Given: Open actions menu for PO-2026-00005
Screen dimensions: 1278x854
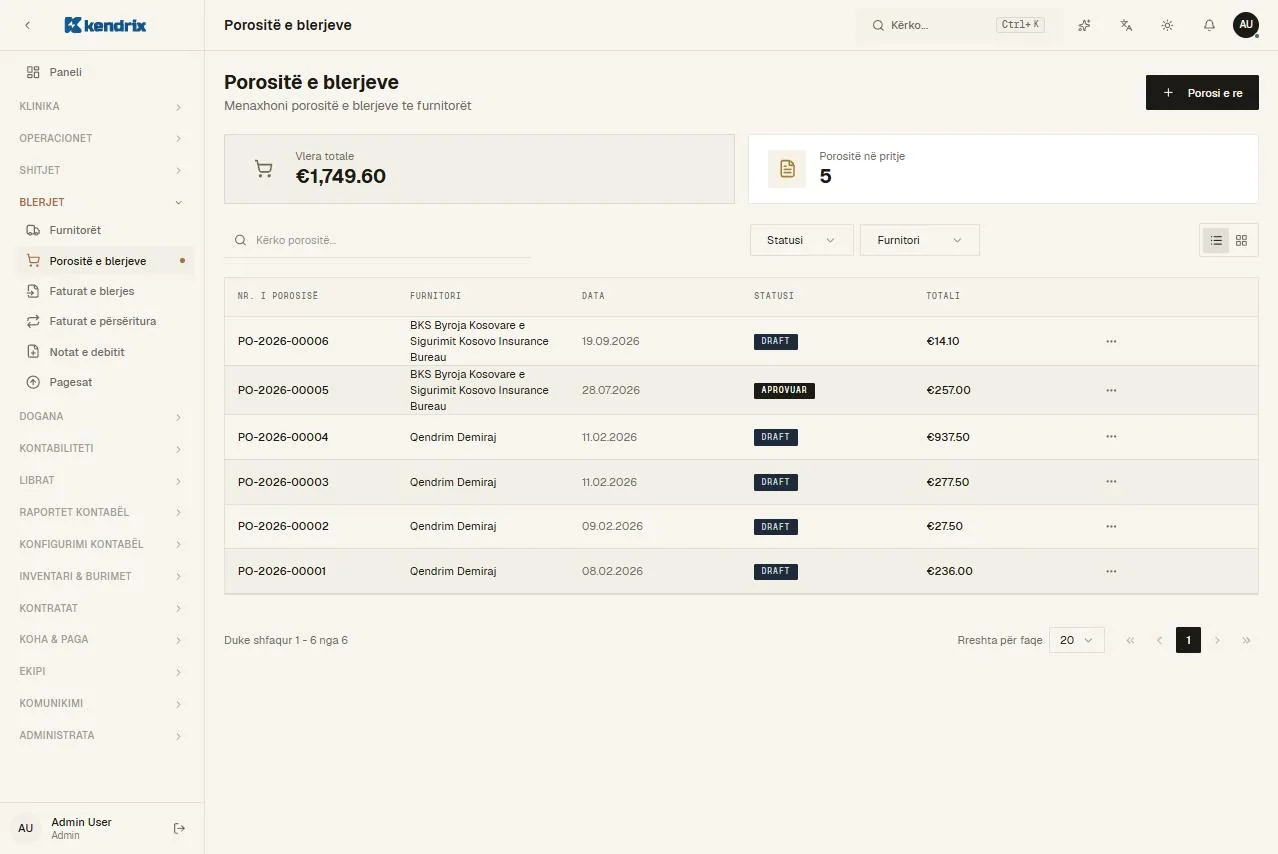Looking at the screenshot, I should coord(1111,390).
